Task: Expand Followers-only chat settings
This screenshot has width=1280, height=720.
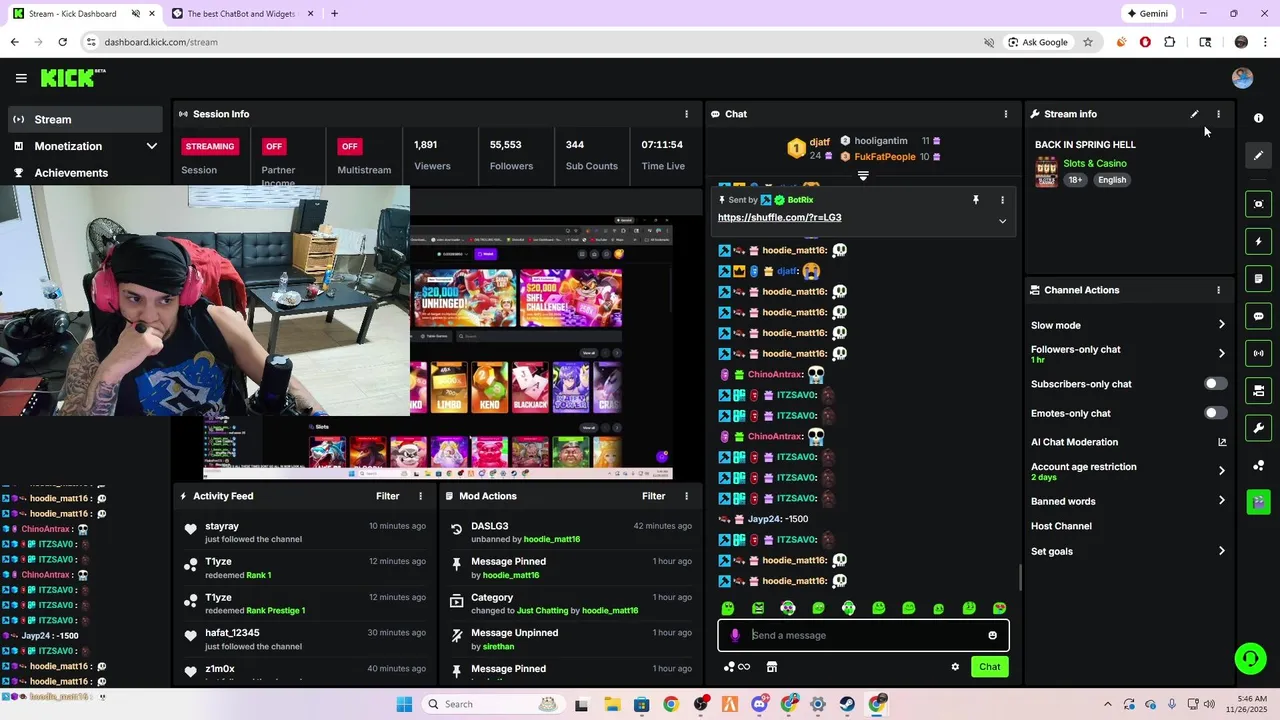Action: pyautogui.click(x=1221, y=353)
